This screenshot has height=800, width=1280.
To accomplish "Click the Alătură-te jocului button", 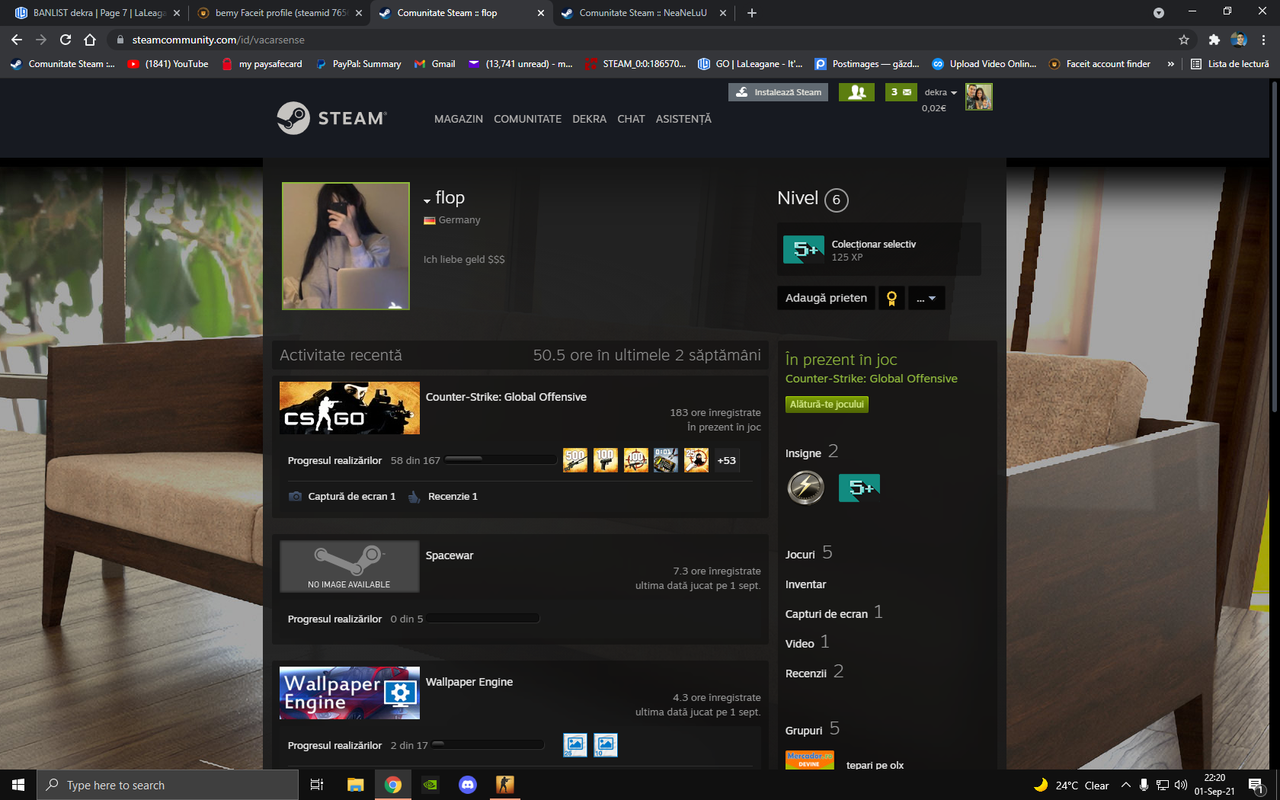I will click(827, 404).
